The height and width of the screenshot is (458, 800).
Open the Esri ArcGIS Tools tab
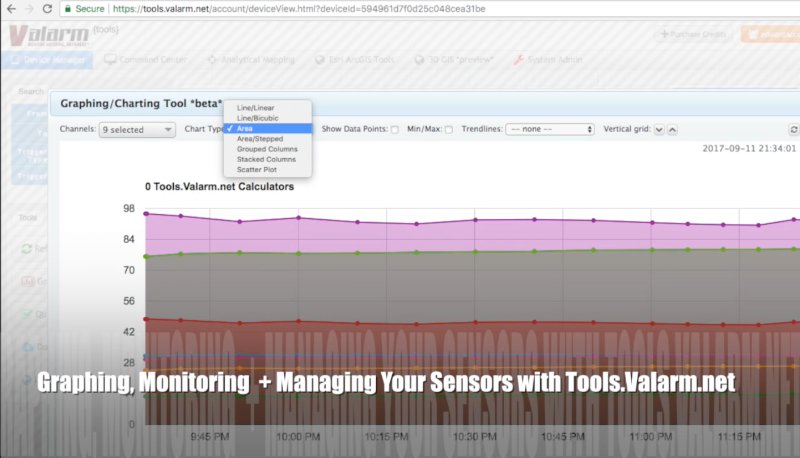pyautogui.click(x=355, y=60)
